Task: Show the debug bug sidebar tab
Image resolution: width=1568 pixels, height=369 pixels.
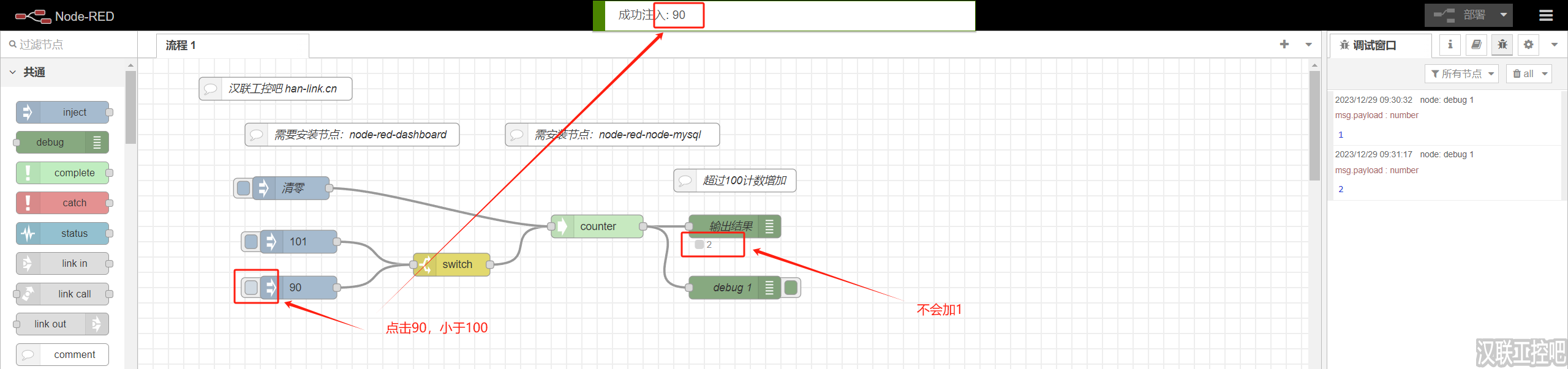Action: tap(1502, 45)
